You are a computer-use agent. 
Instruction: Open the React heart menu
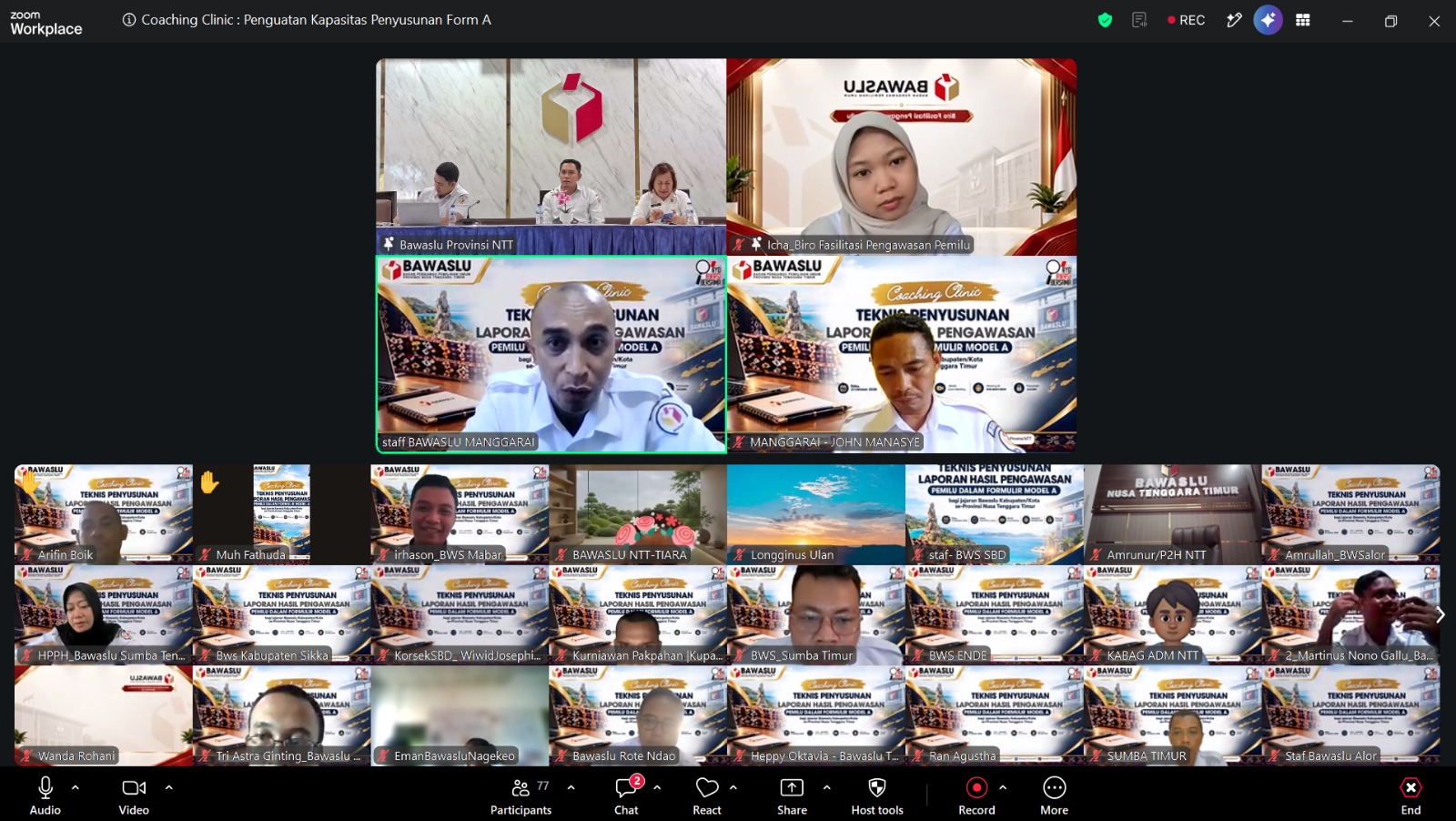[x=707, y=796]
